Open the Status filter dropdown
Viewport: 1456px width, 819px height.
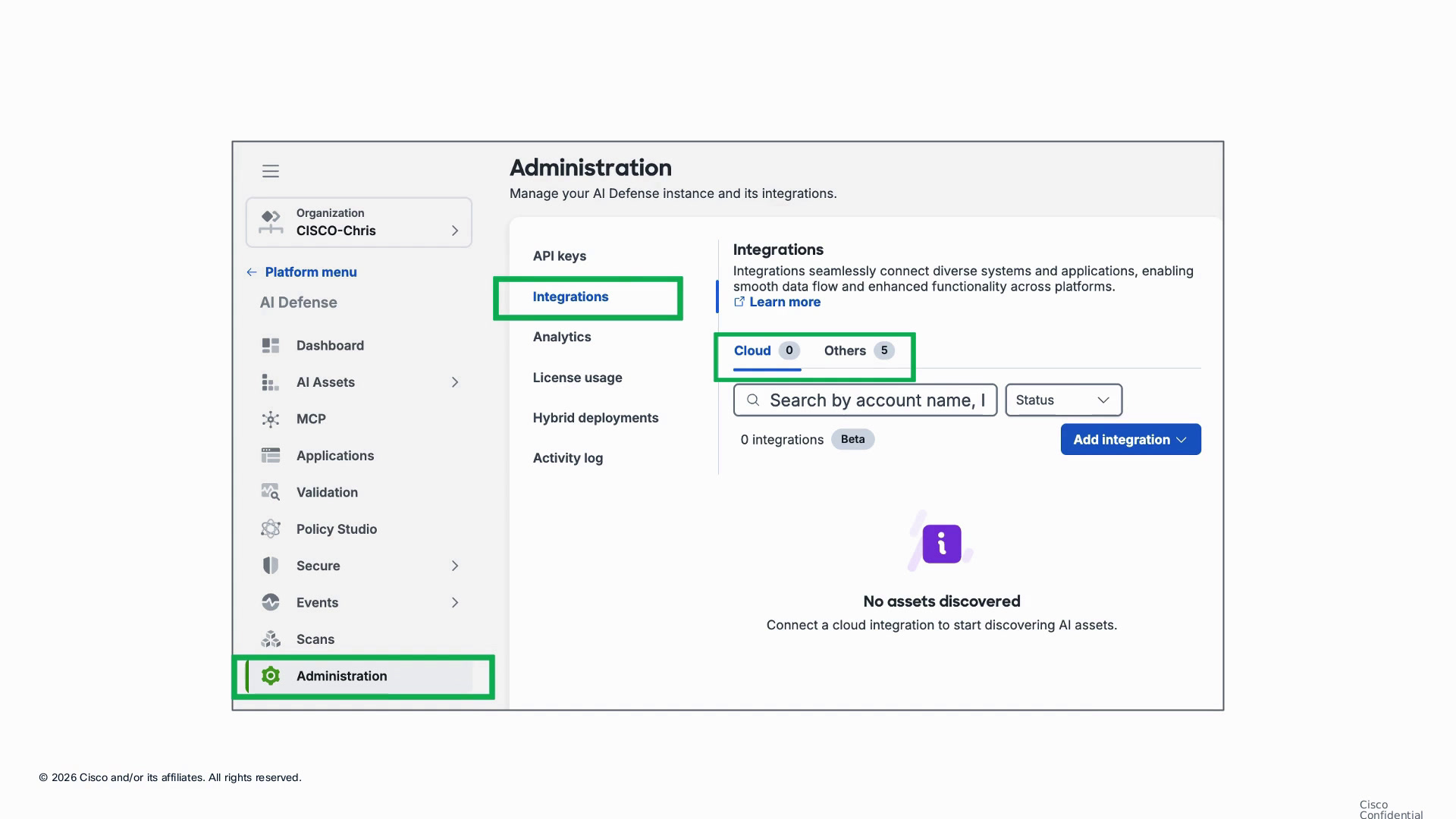point(1063,400)
